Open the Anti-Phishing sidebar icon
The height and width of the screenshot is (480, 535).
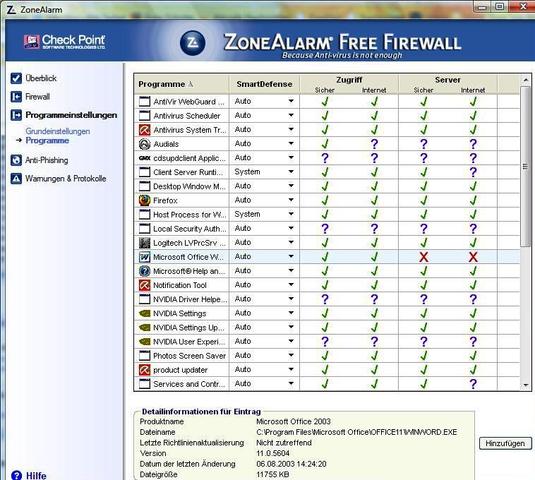point(16,160)
